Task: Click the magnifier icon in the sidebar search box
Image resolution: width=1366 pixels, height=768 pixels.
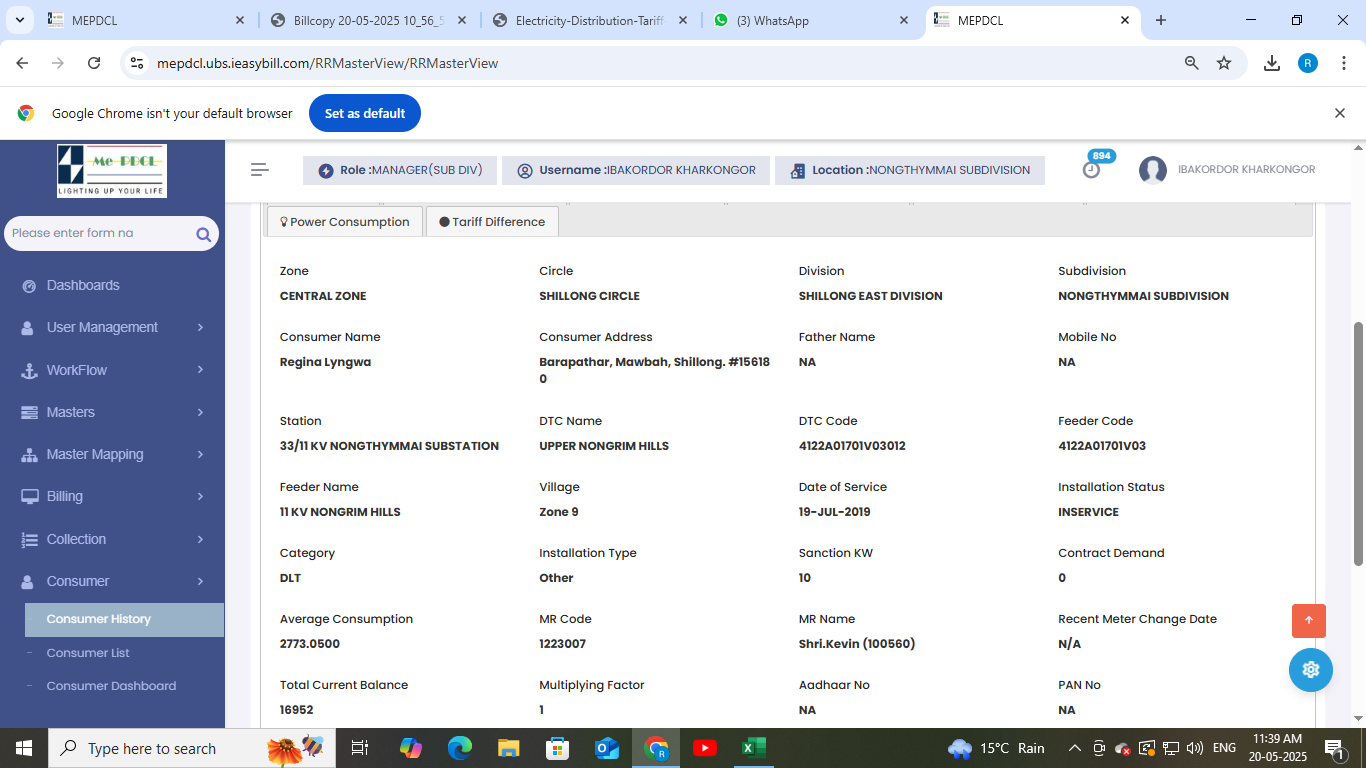Action: pyautogui.click(x=203, y=234)
